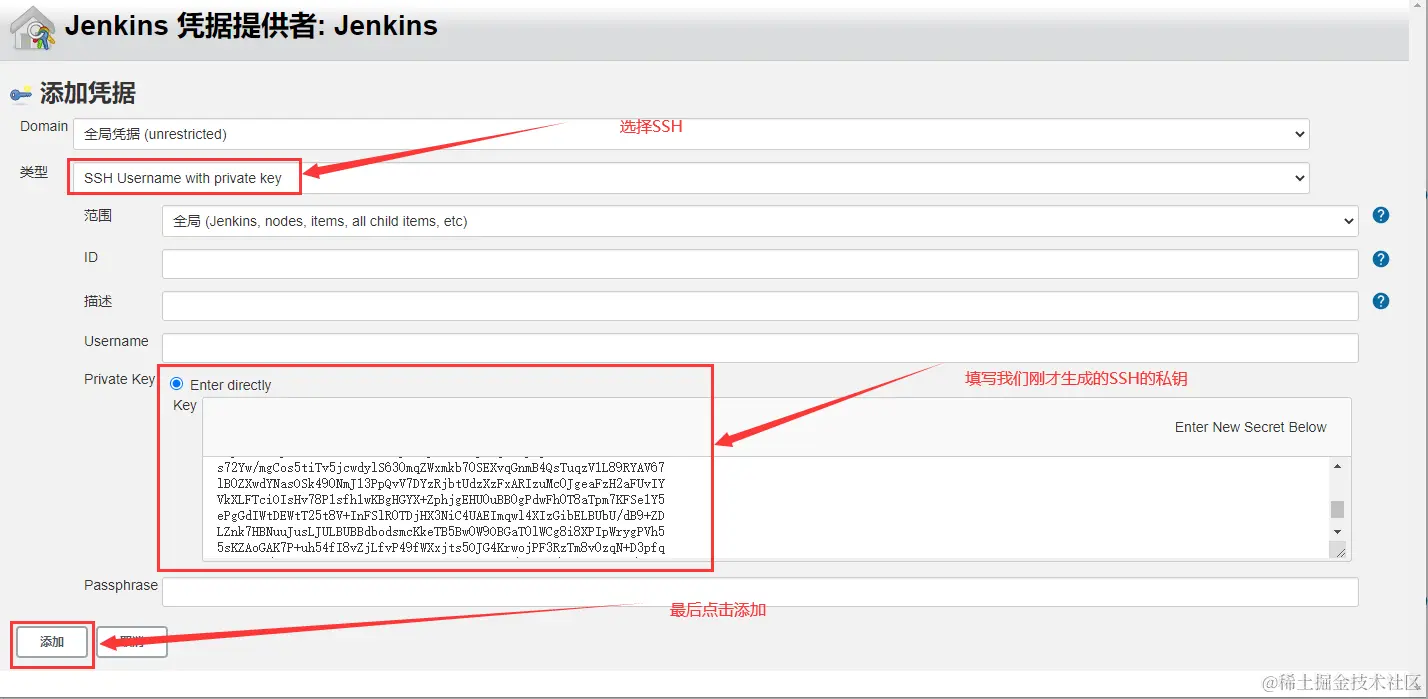The height and width of the screenshot is (699, 1428).
Task: Click the Enter New Secret Below text
Action: (x=1250, y=427)
